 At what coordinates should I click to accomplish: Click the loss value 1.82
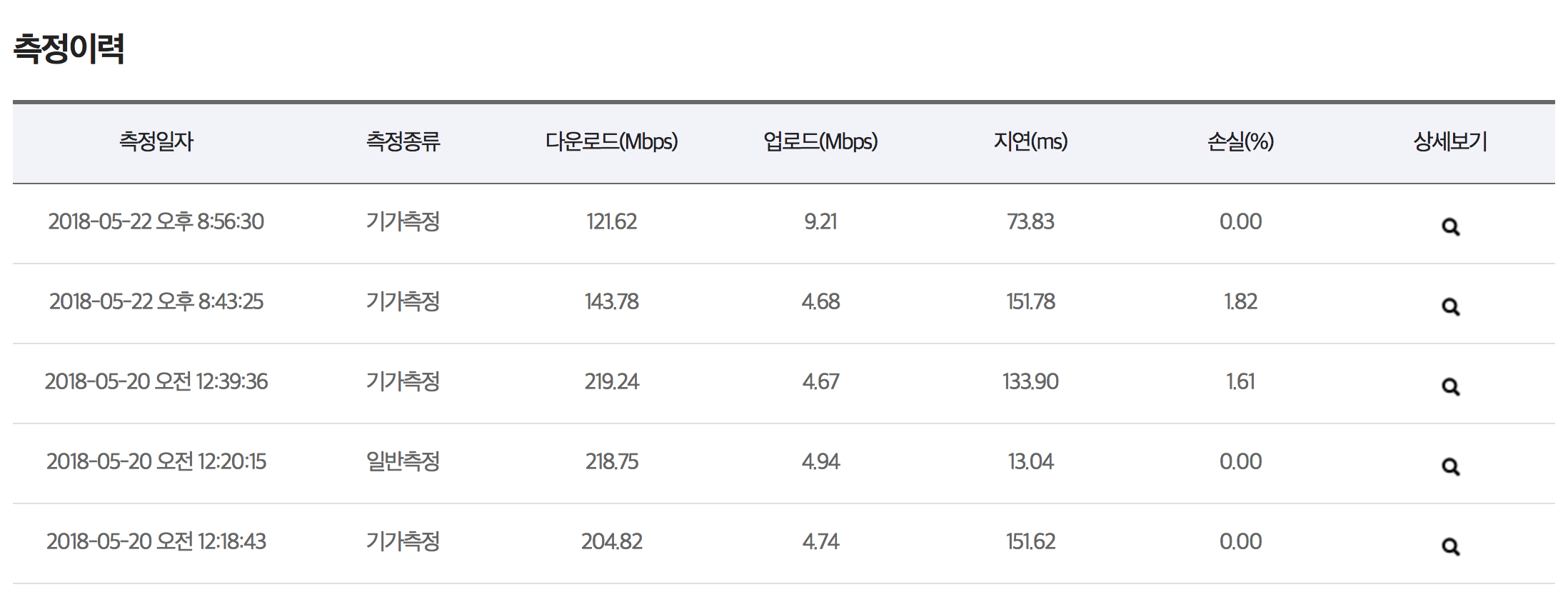[1240, 301]
